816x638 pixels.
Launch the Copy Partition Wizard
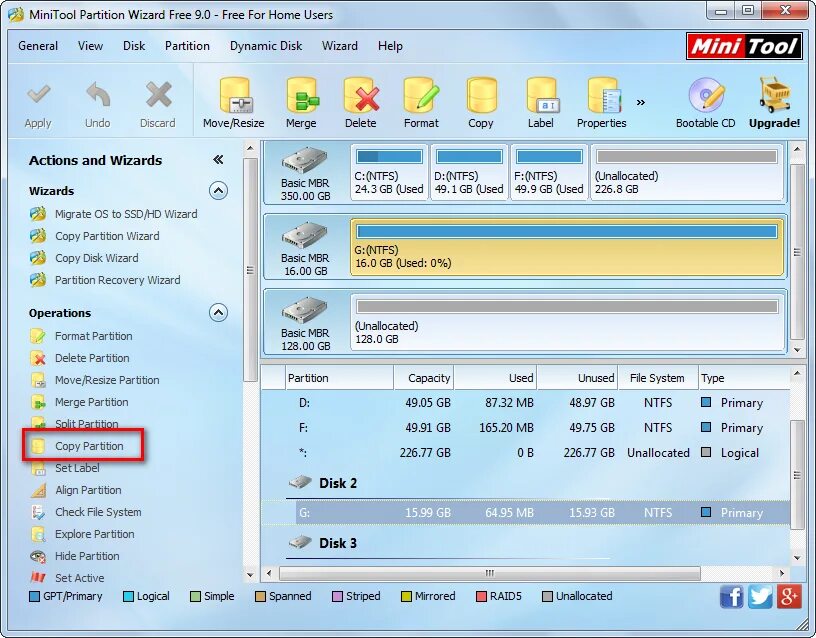(x=107, y=236)
